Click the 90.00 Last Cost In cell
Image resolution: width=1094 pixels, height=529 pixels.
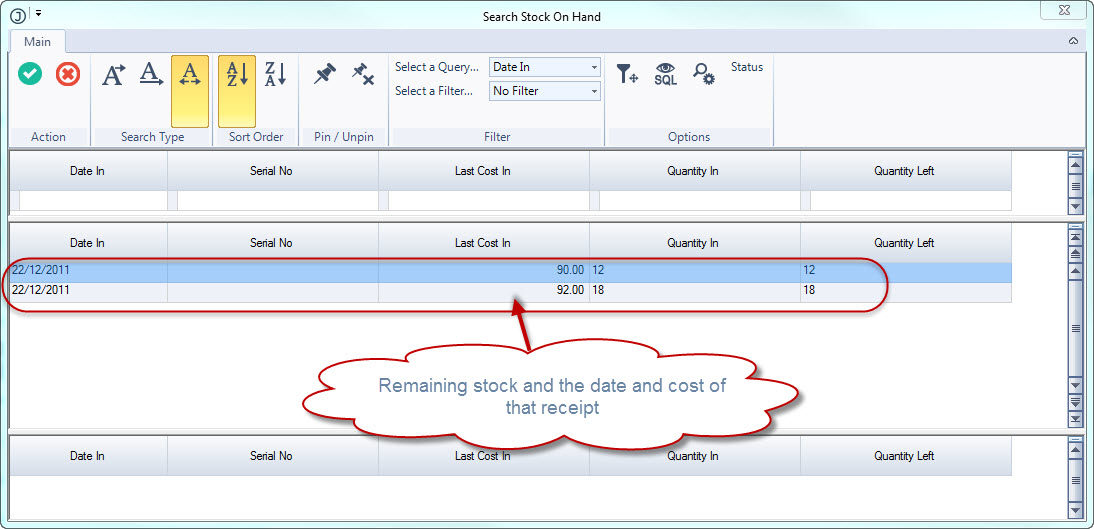coord(484,272)
